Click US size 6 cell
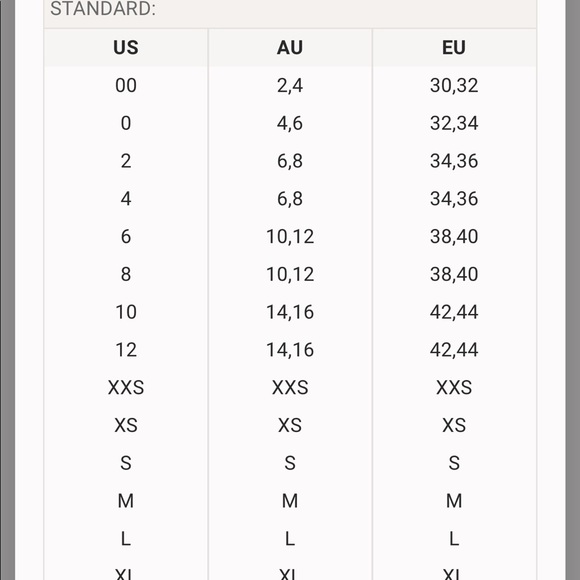Image resolution: width=580 pixels, height=580 pixels. click(126, 236)
